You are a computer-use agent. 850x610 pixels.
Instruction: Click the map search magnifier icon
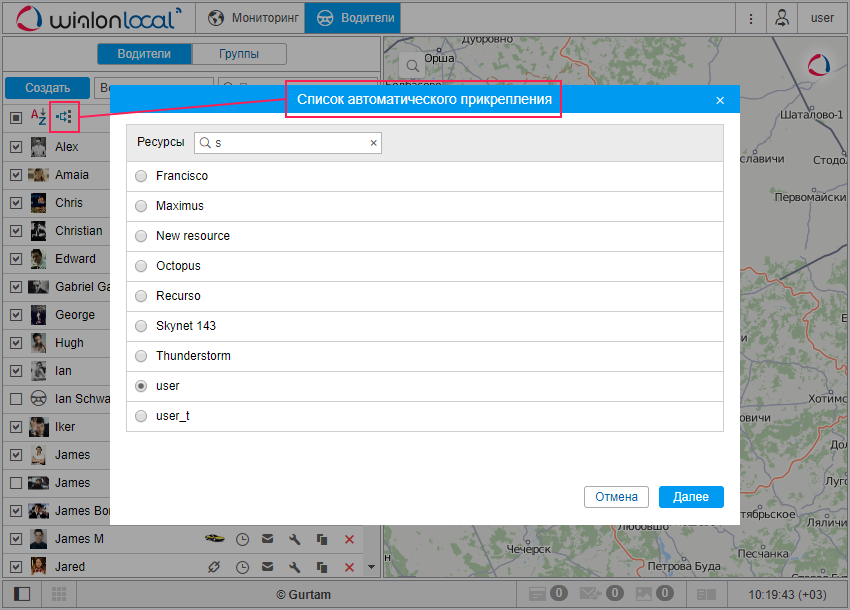(x=413, y=66)
